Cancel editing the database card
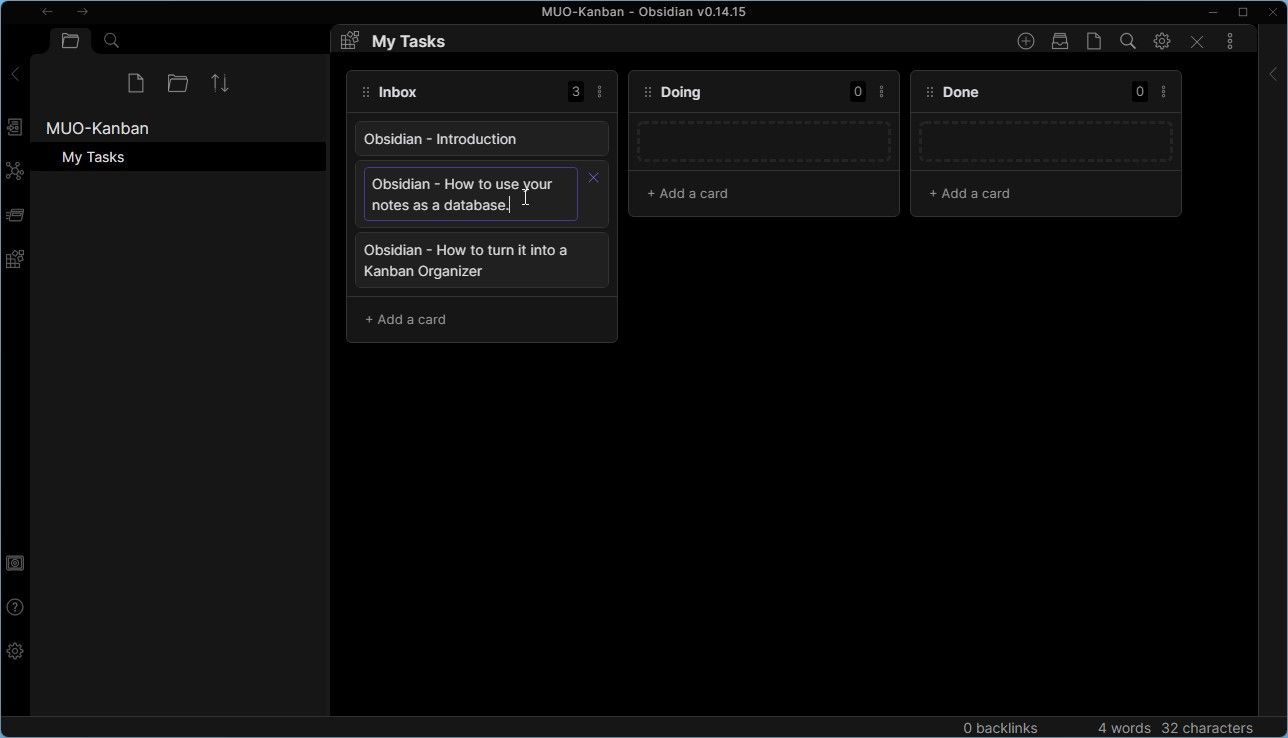This screenshot has height=738, width=1288. tap(593, 178)
